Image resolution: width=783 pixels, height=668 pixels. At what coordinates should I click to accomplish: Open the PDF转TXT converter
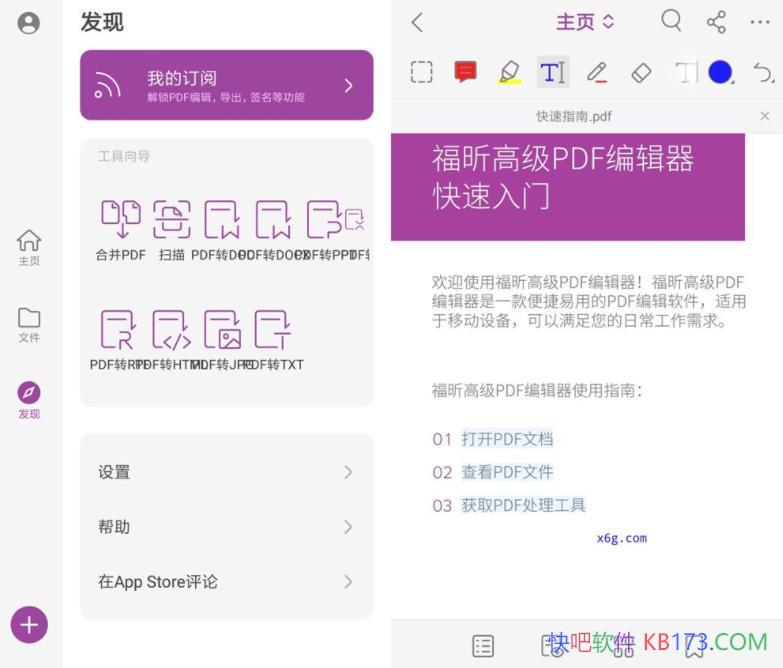(x=273, y=340)
